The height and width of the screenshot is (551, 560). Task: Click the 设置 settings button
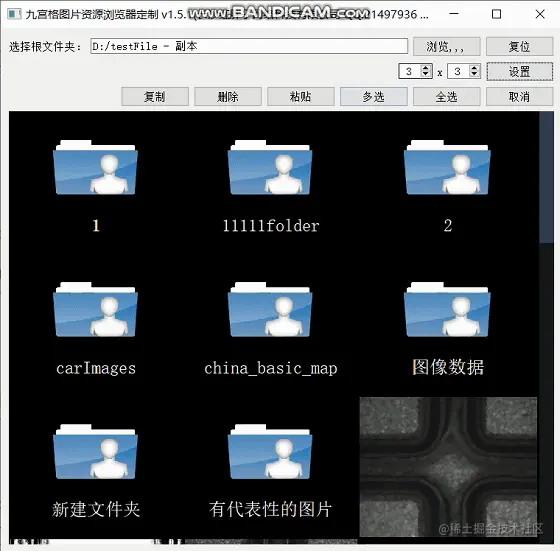point(519,71)
